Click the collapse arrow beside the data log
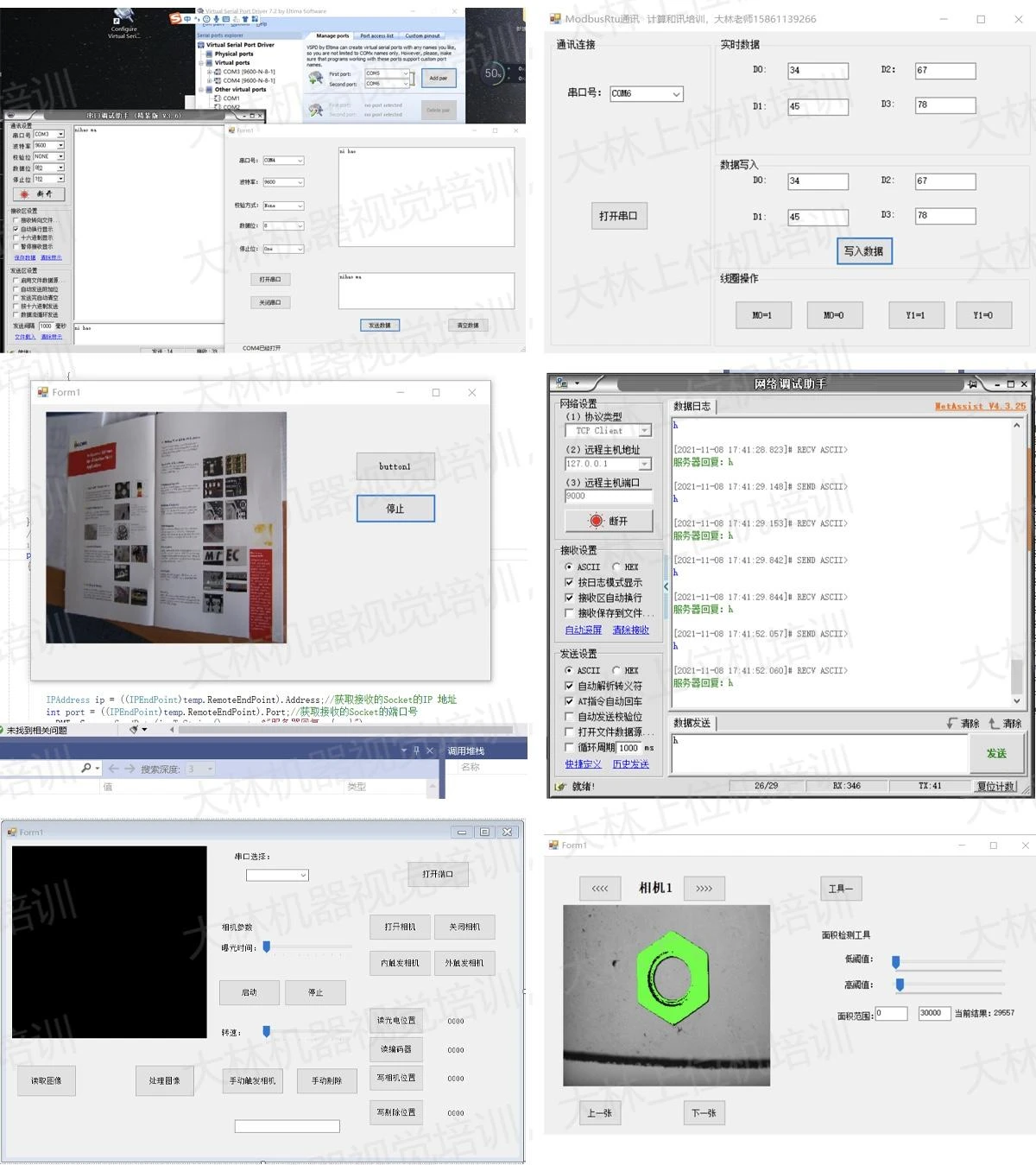 coord(666,586)
